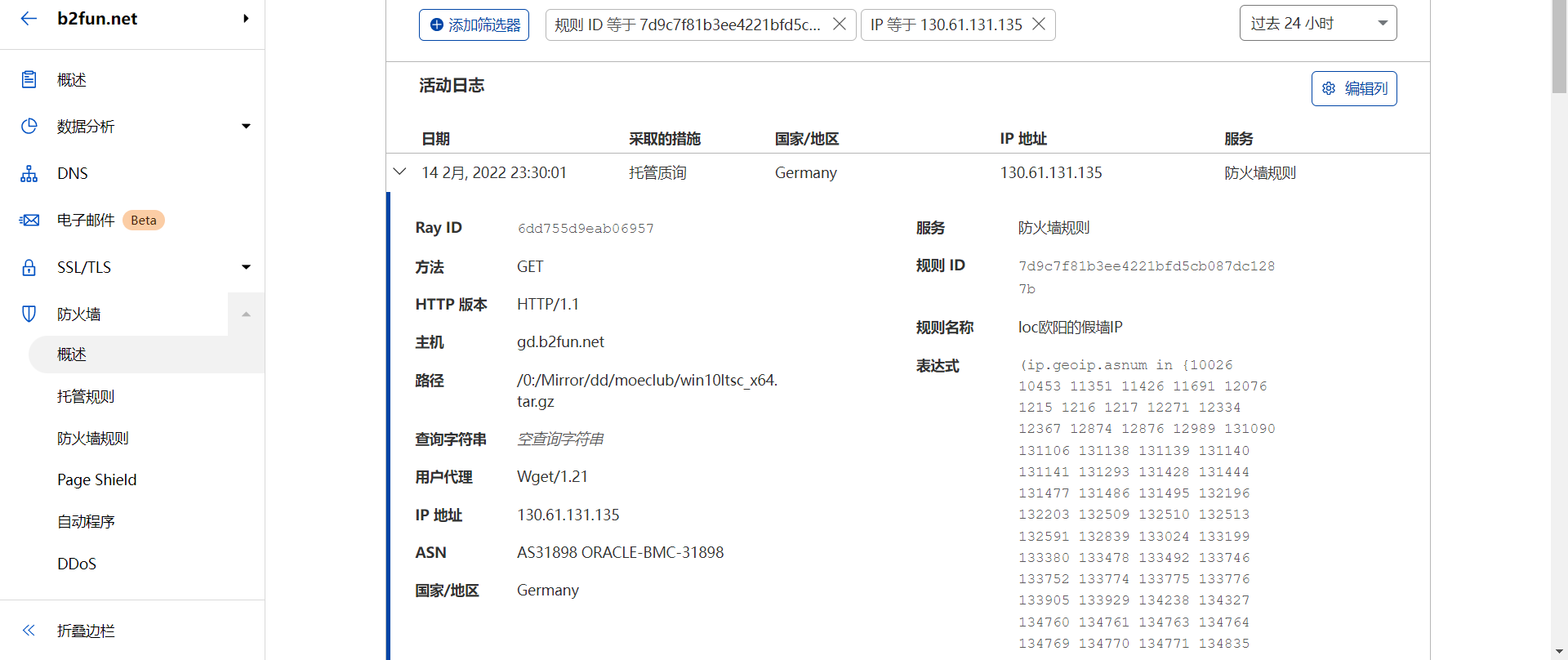The width and height of the screenshot is (1568, 660).
Task: Click the GET method value
Action: point(530,266)
